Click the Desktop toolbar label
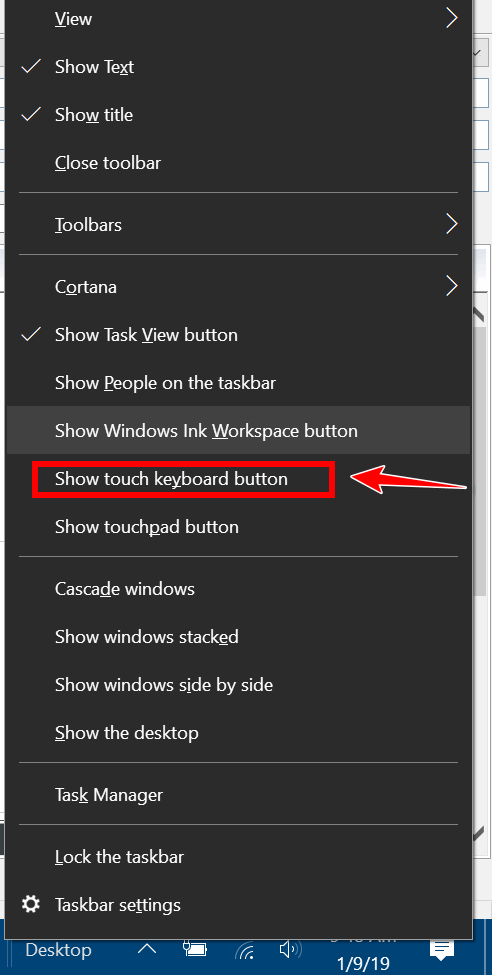Image resolution: width=492 pixels, height=975 pixels. coord(58,950)
